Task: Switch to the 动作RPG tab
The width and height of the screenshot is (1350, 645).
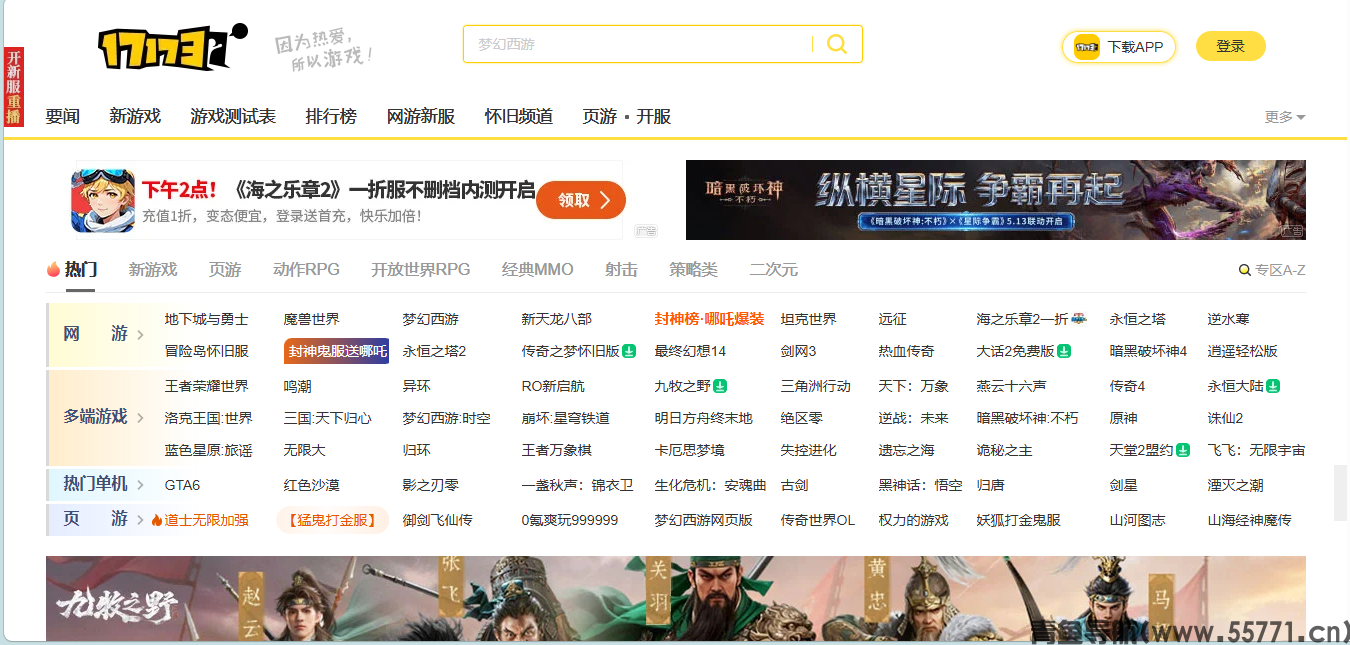Action: 306,270
